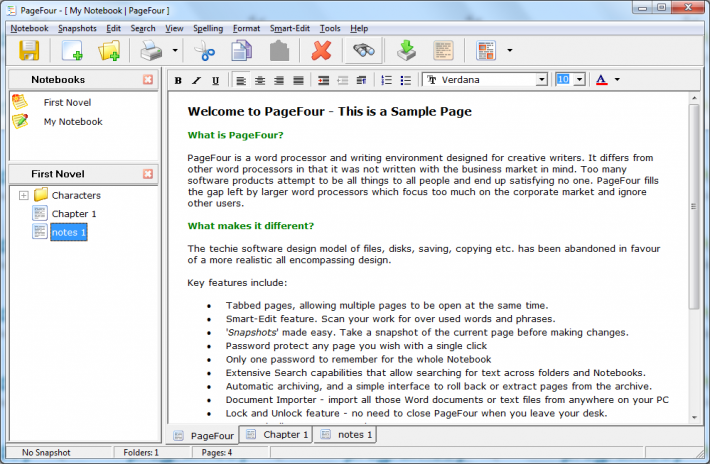Open the Help menu
The image size is (710, 464).
pos(359,28)
